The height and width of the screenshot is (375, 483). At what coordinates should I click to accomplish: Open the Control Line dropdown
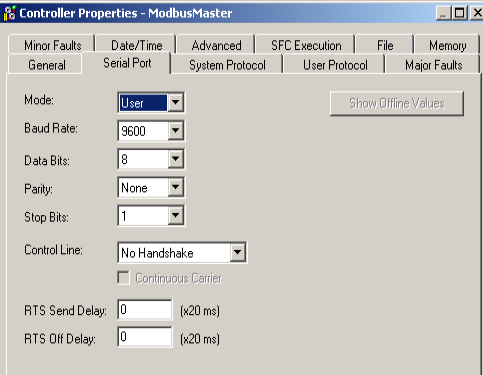point(237,252)
